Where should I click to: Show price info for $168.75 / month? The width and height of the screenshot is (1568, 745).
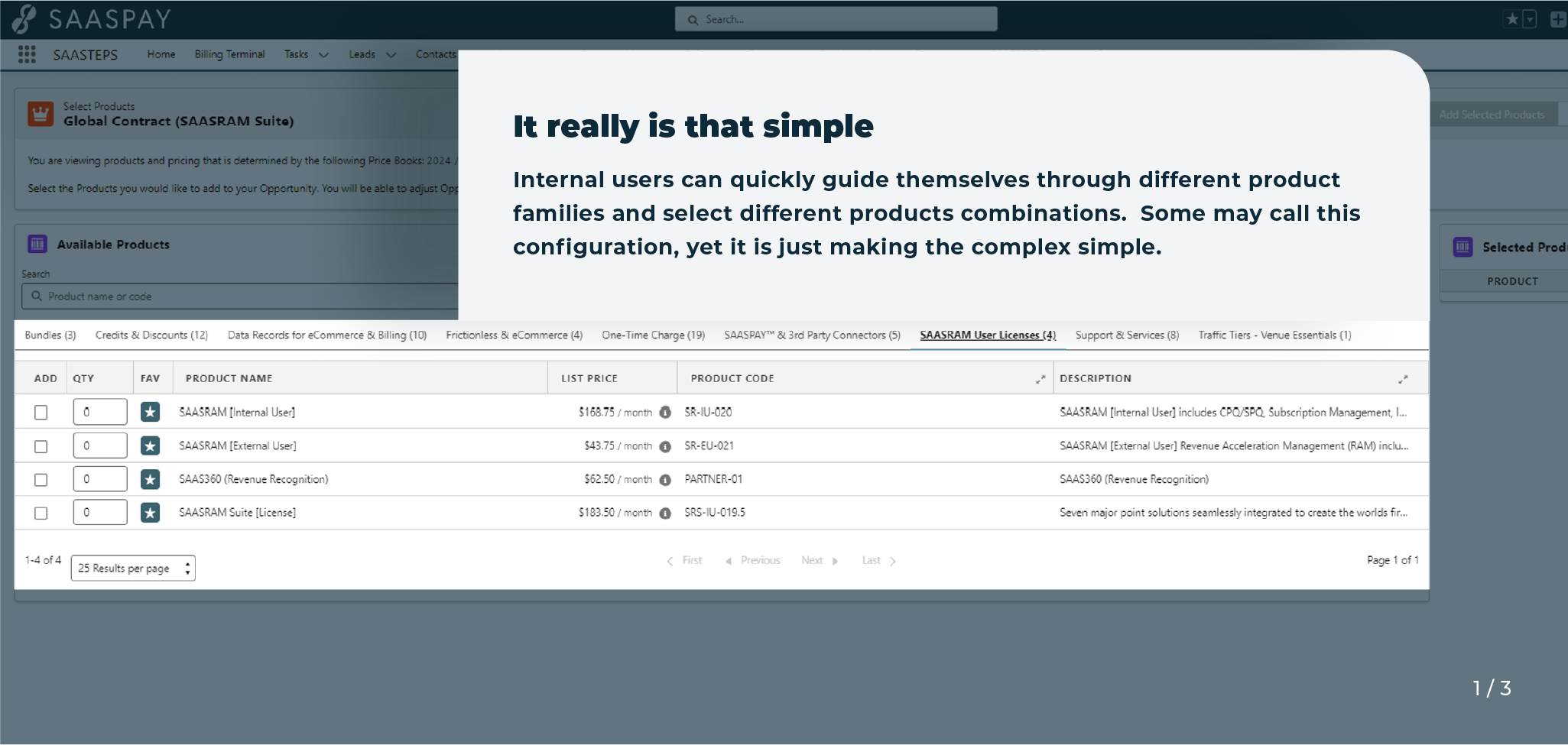coord(665,413)
